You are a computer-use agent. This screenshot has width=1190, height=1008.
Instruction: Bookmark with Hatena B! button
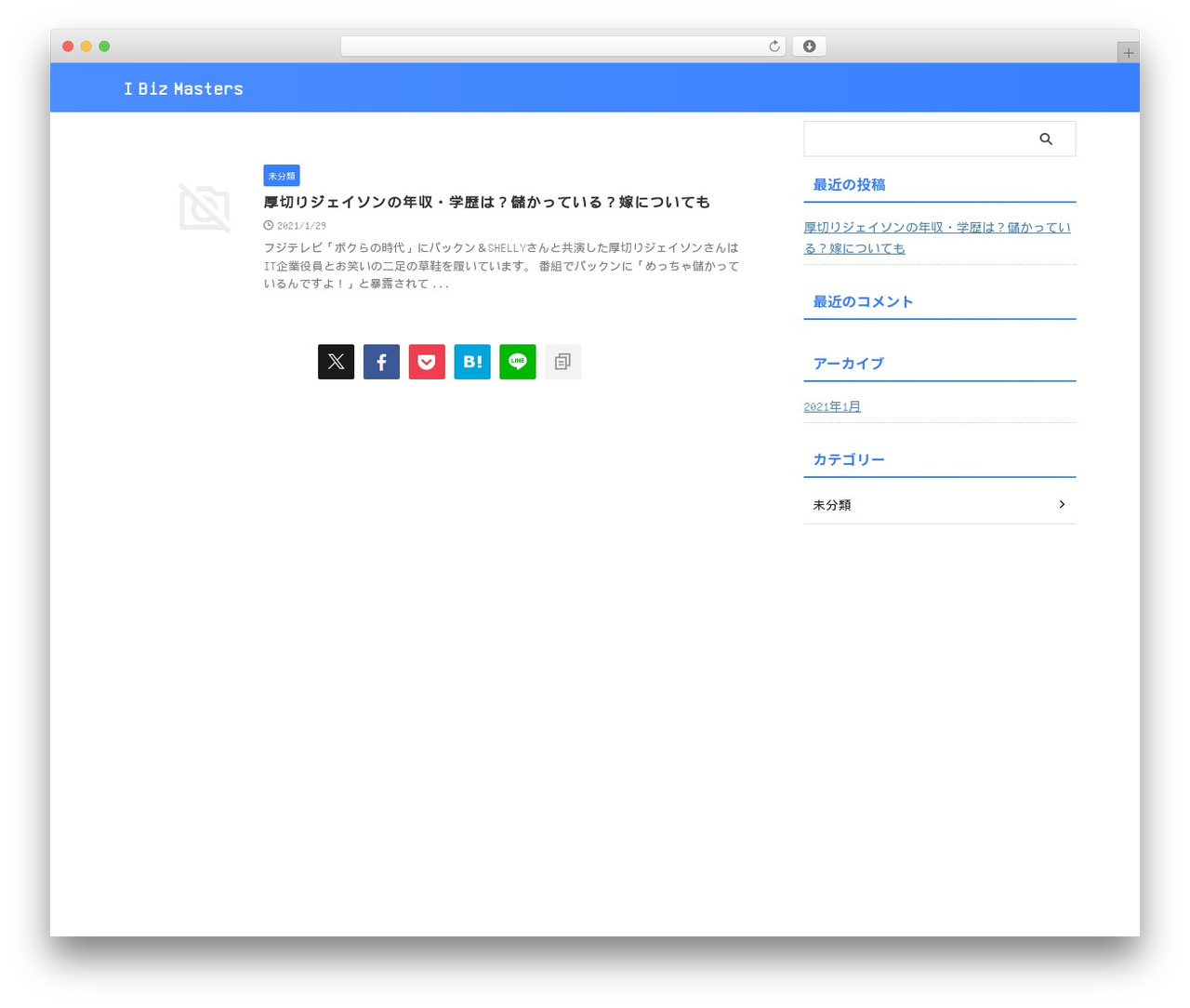click(472, 362)
